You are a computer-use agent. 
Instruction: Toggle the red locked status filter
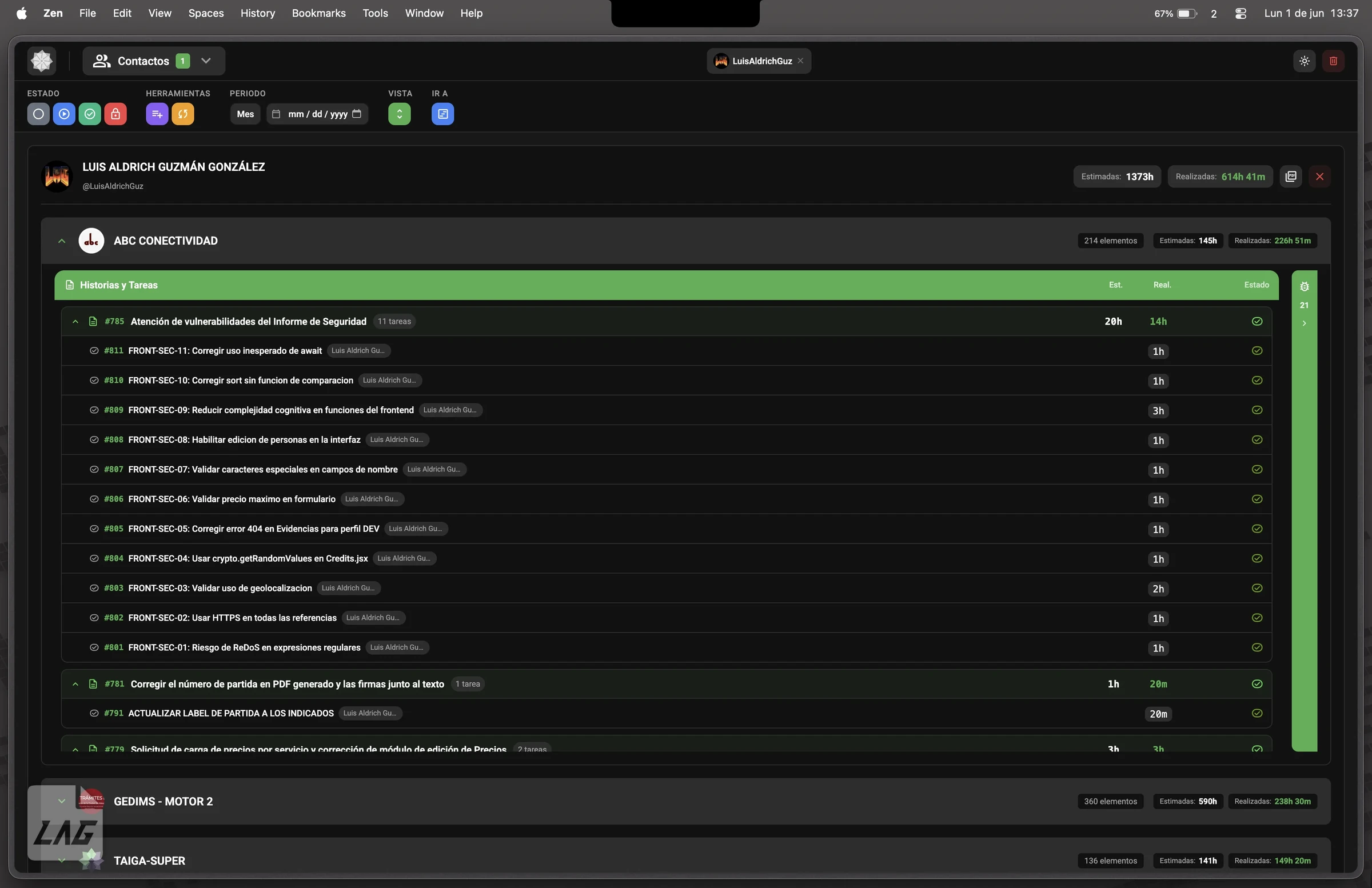pos(115,114)
